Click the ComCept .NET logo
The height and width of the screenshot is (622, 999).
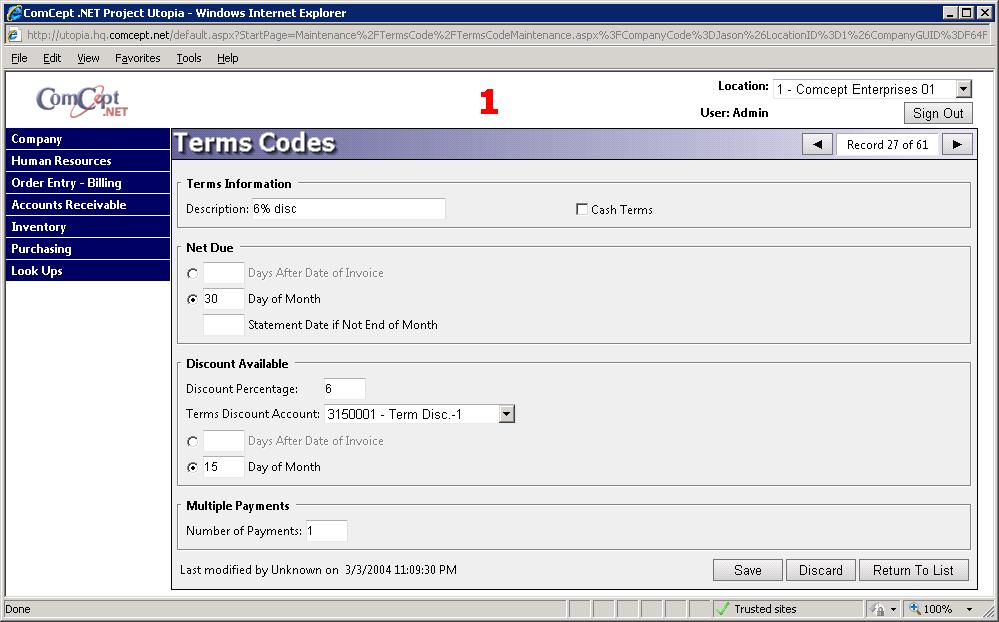(x=82, y=101)
